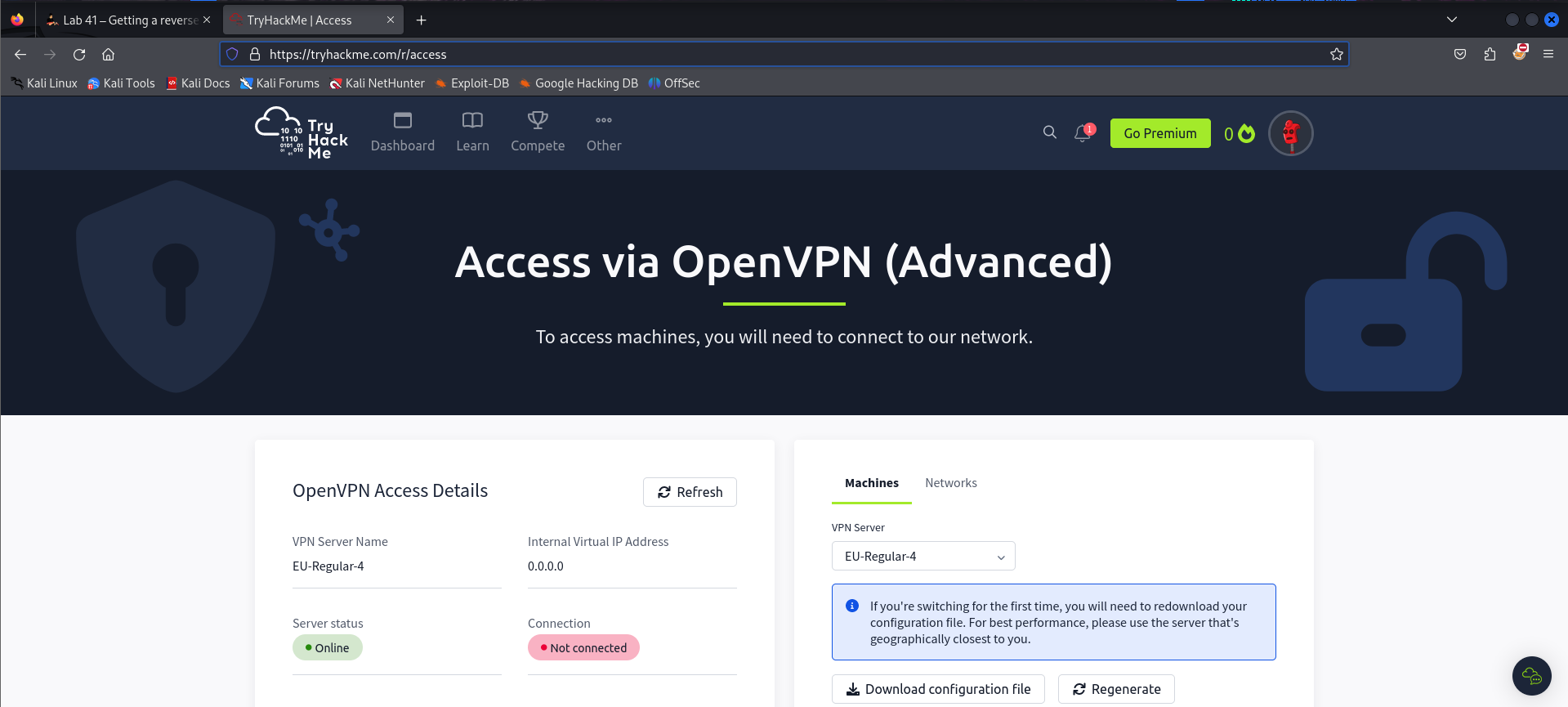This screenshot has width=1568, height=707.
Task: Open the Compete nav menu
Action: (538, 132)
